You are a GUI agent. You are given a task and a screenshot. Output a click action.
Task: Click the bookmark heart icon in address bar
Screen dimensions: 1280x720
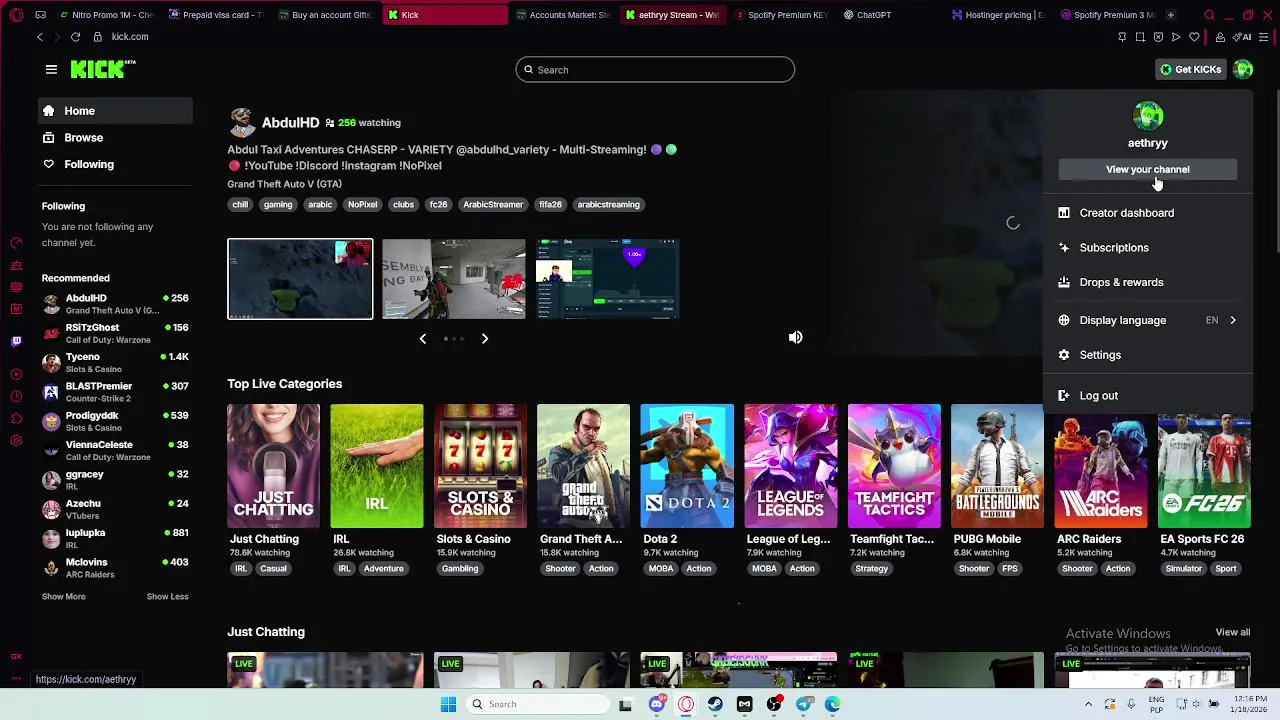click(1194, 37)
